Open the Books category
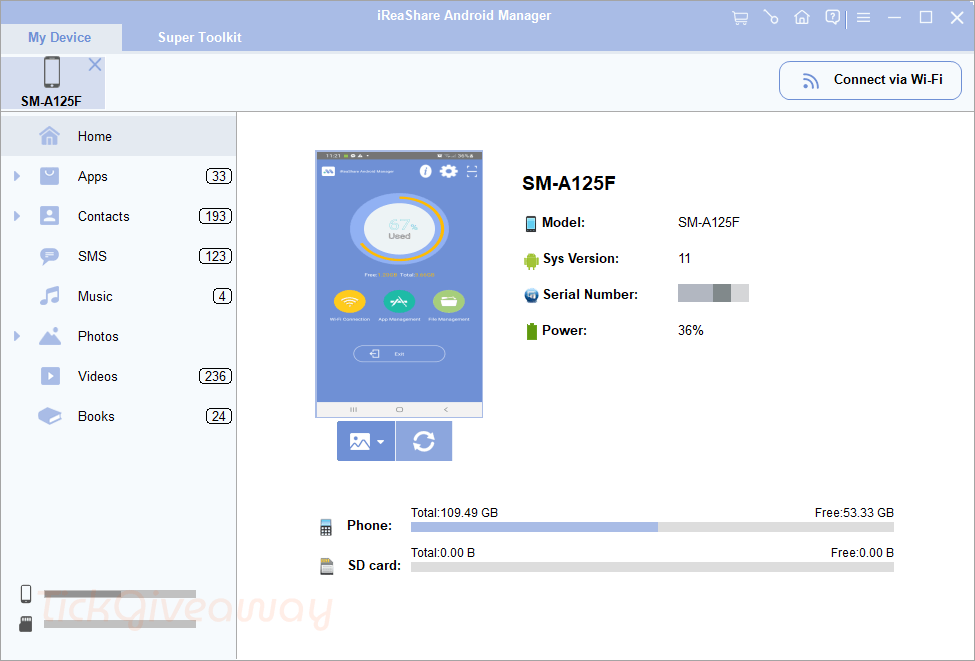 [119, 417]
